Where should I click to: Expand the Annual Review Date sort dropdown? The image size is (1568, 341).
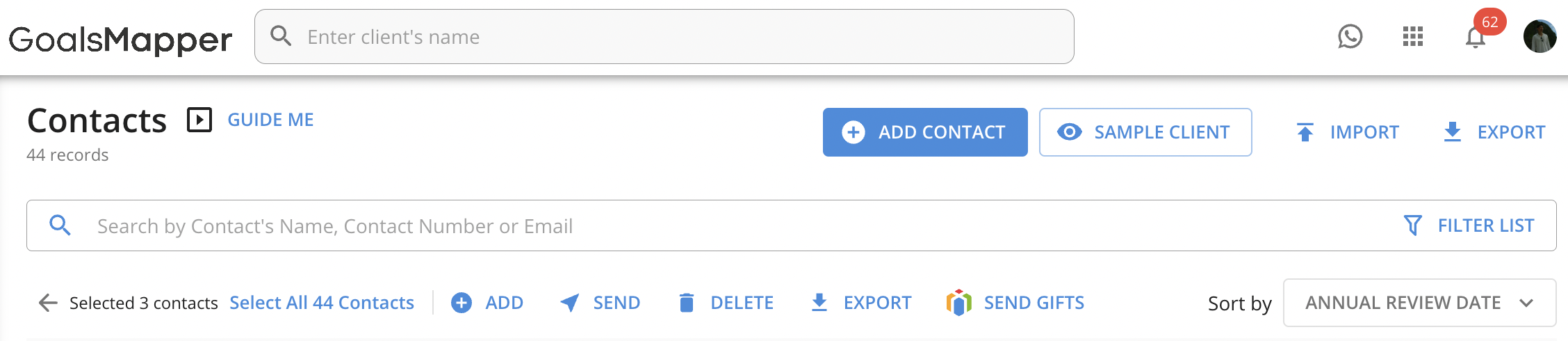pos(1419,303)
